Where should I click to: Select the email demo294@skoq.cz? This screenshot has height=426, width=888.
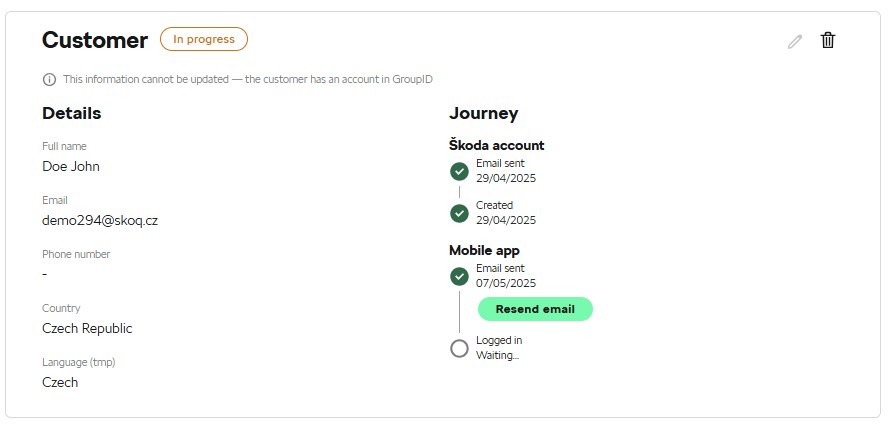point(100,221)
